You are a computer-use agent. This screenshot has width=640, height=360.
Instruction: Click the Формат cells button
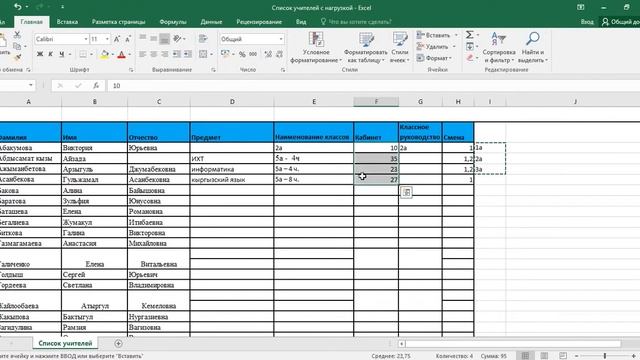434,58
